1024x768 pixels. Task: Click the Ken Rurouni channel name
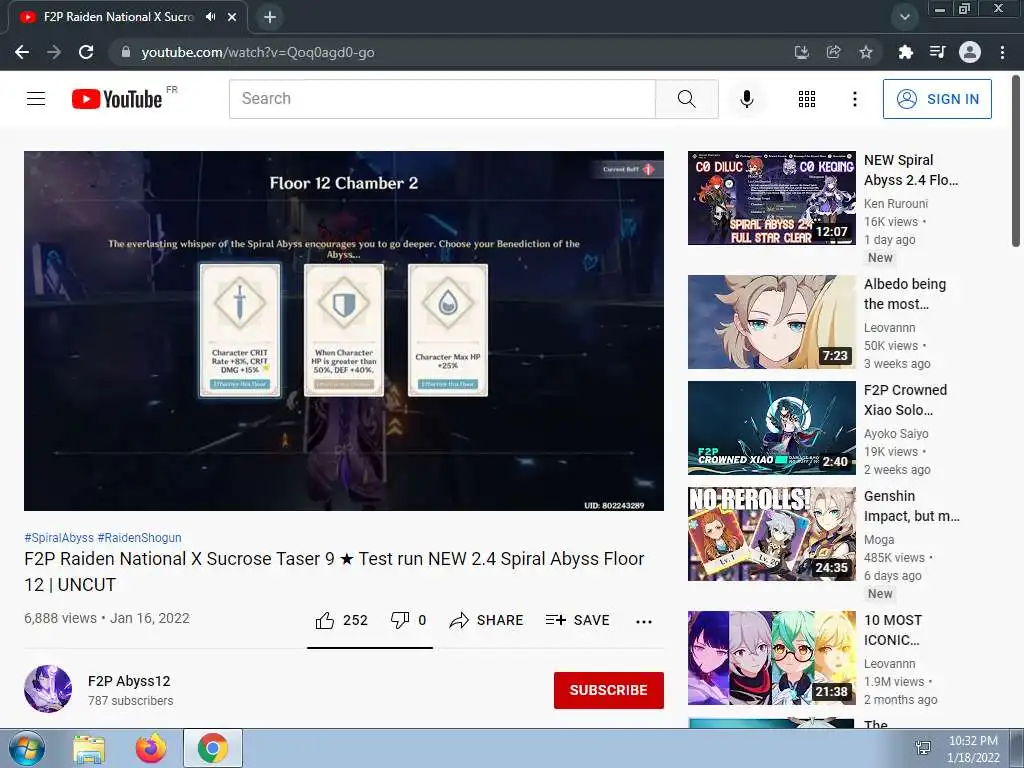[x=895, y=204]
